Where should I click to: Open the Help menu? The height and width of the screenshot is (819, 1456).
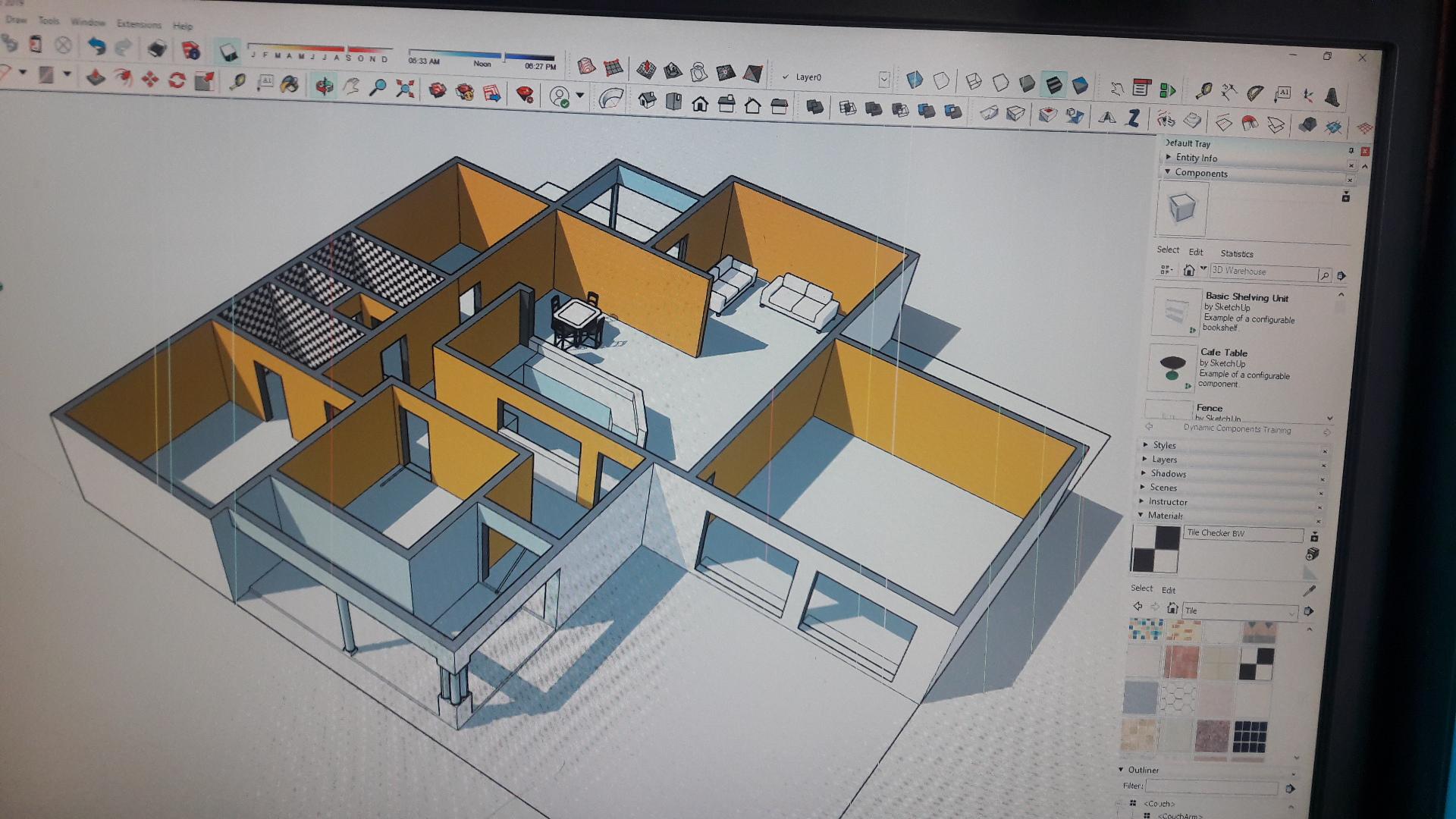[x=183, y=26]
